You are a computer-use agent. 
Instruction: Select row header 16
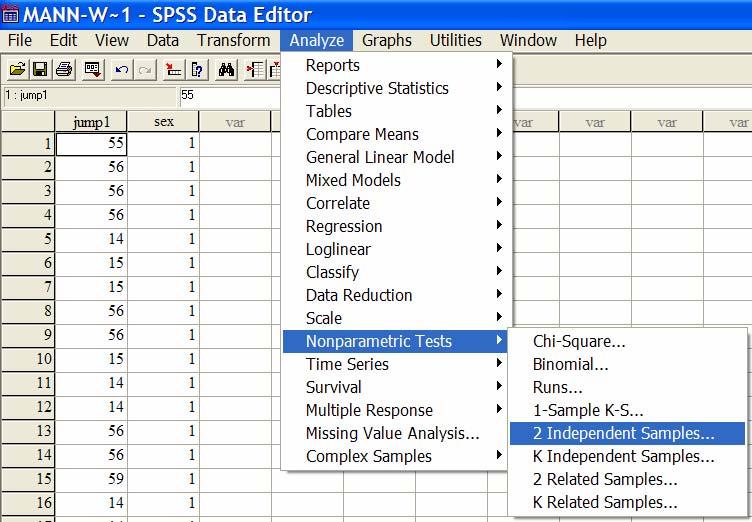tap(28, 503)
